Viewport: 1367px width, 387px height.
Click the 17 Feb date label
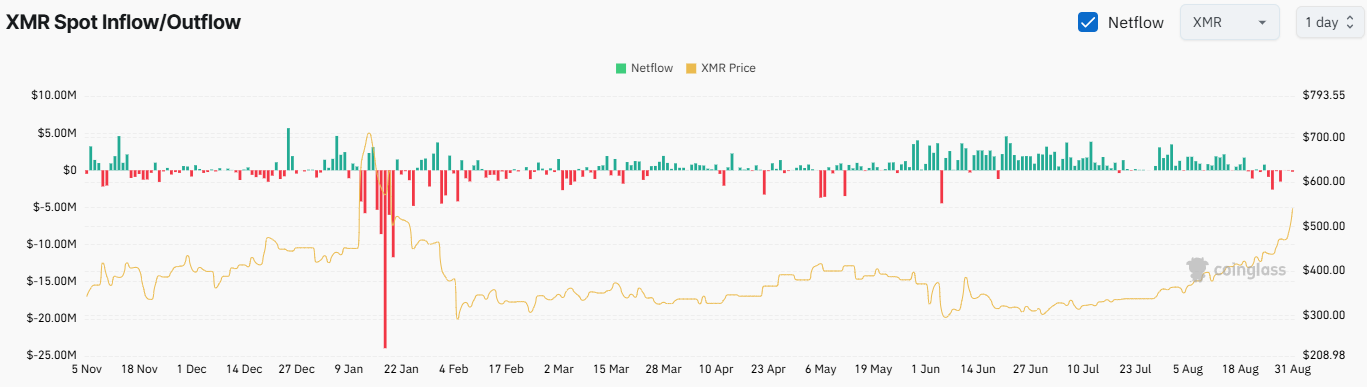507,369
